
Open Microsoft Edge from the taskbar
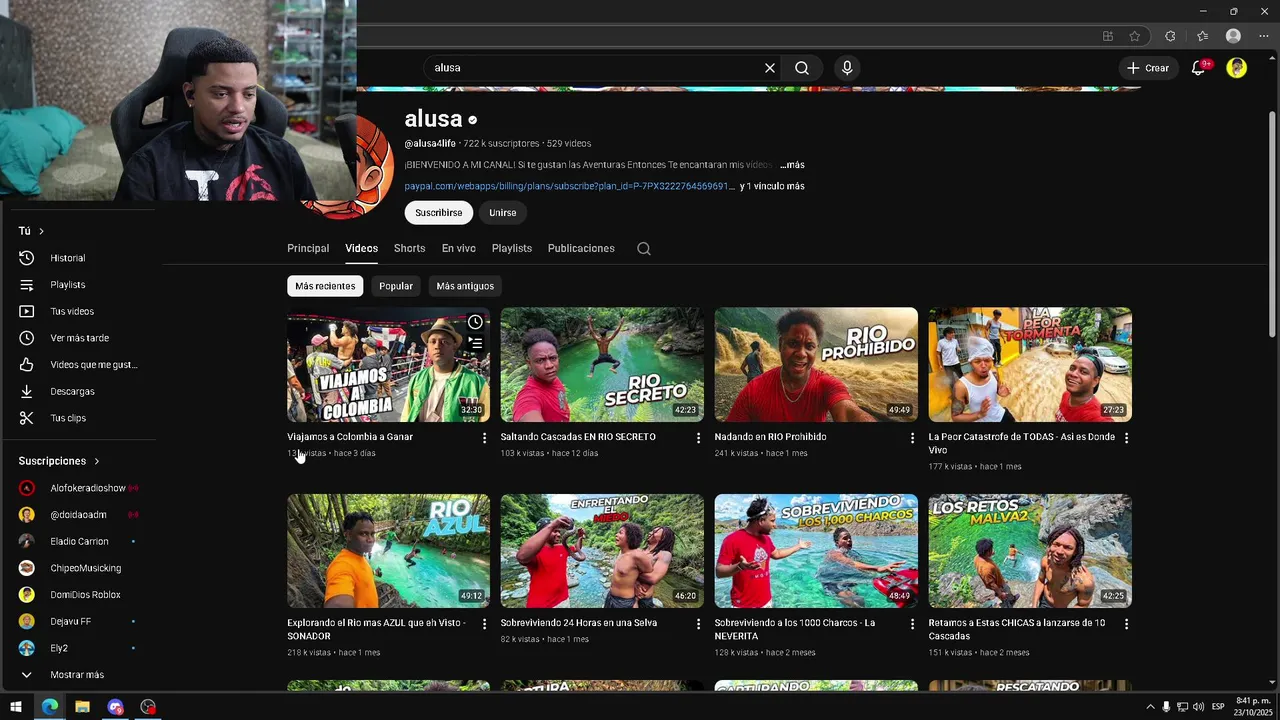[49, 707]
